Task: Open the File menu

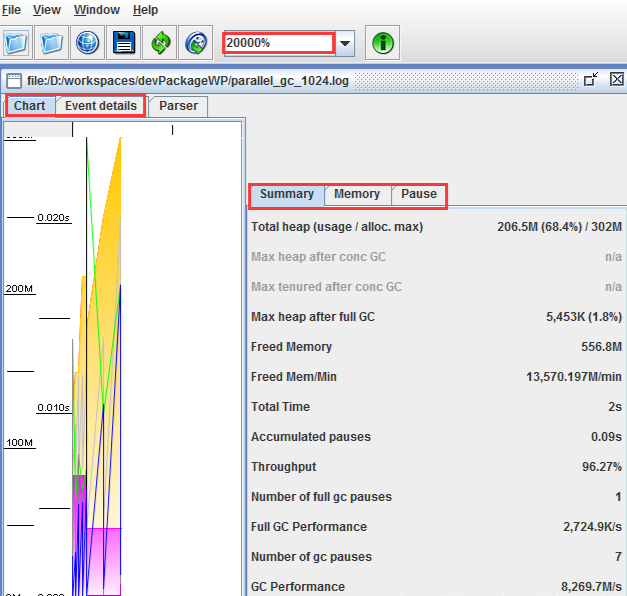Action: click(x=11, y=10)
